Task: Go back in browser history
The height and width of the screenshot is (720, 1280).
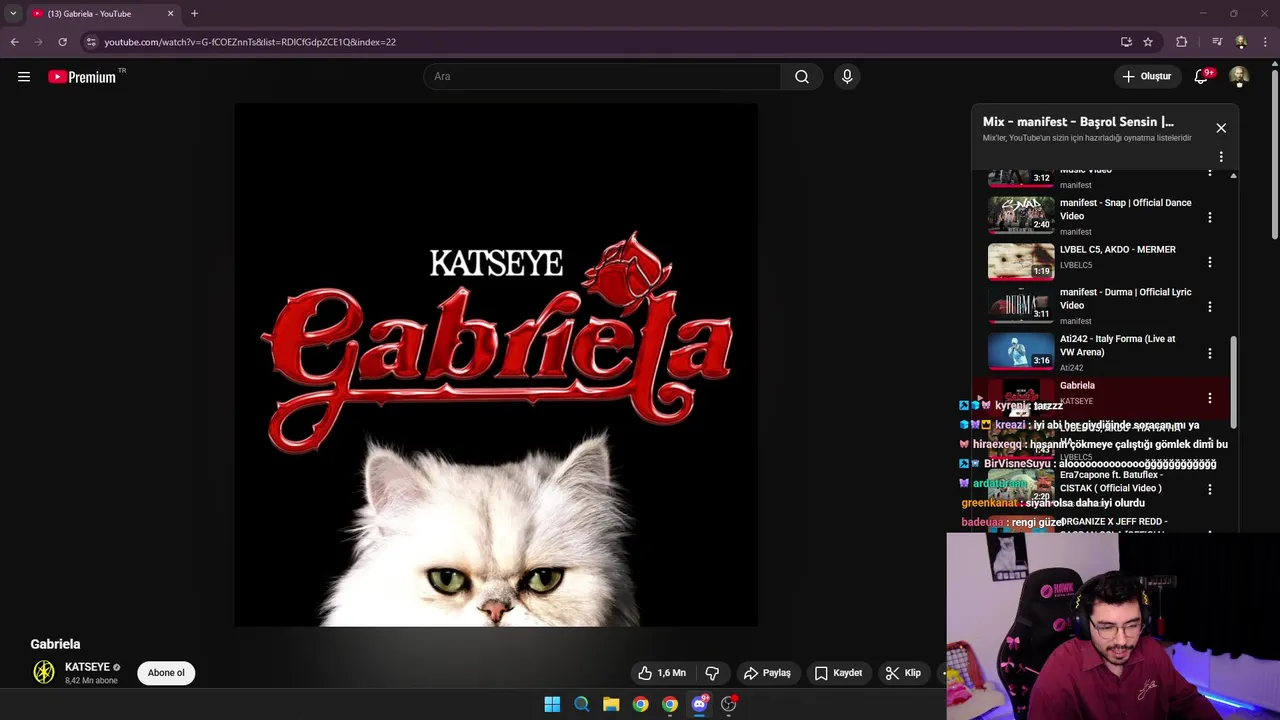Action: pos(14,42)
